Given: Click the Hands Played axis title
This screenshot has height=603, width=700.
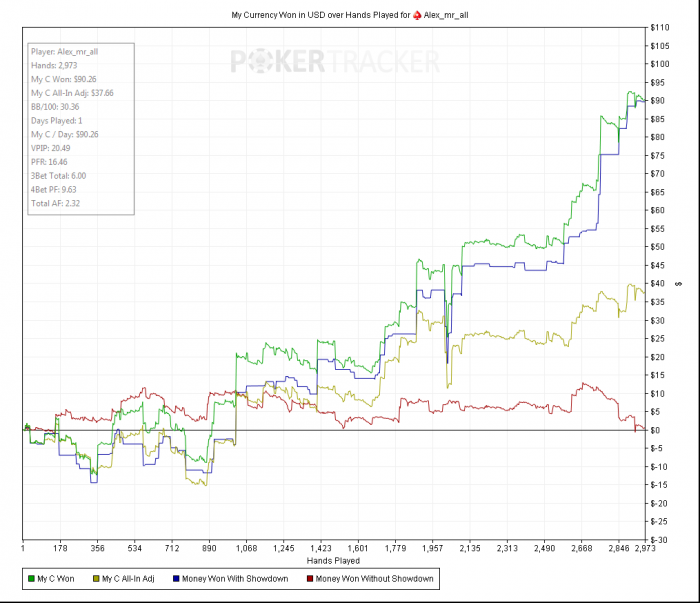Looking at the screenshot, I should click(x=333, y=561).
